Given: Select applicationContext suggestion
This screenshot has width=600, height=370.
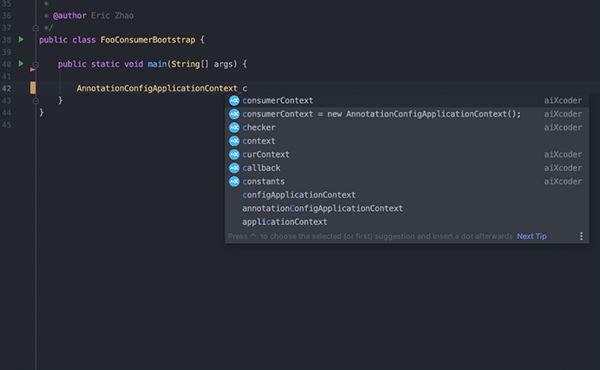Looking at the screenshot, I should (407, 222).
